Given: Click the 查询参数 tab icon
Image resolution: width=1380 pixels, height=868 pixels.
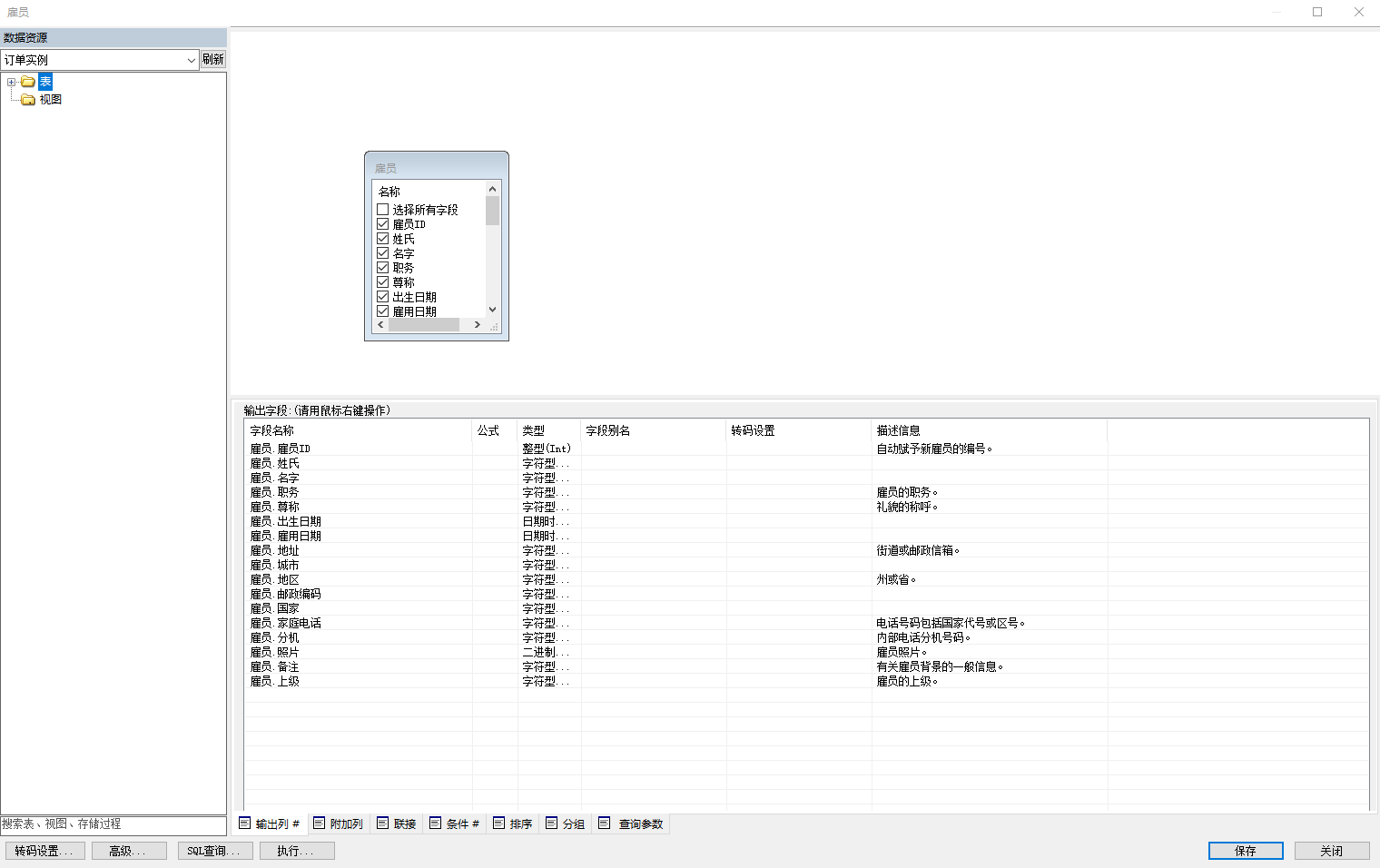Looking at the screenshot, I should 604,824.
